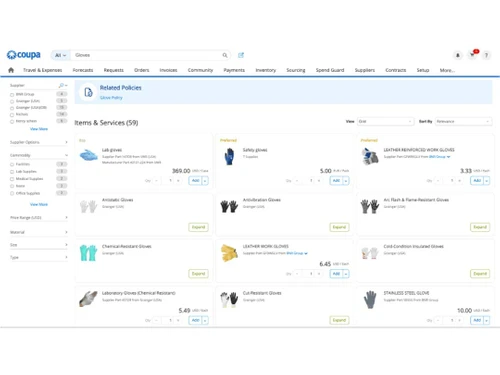Open the View Grid dropdown

tap(385, 121)
